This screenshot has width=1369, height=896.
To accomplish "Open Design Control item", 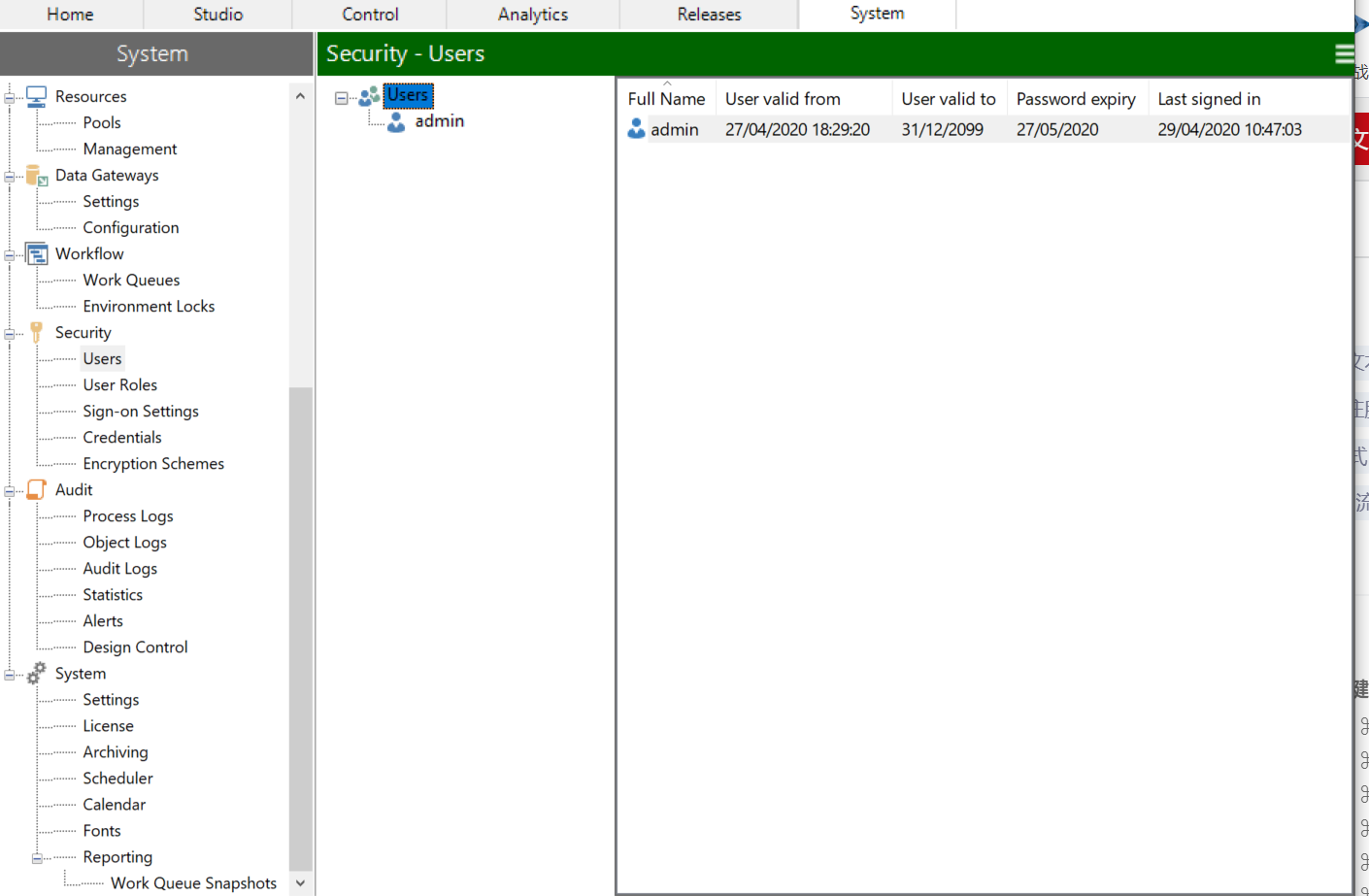I will click(135, 647).
